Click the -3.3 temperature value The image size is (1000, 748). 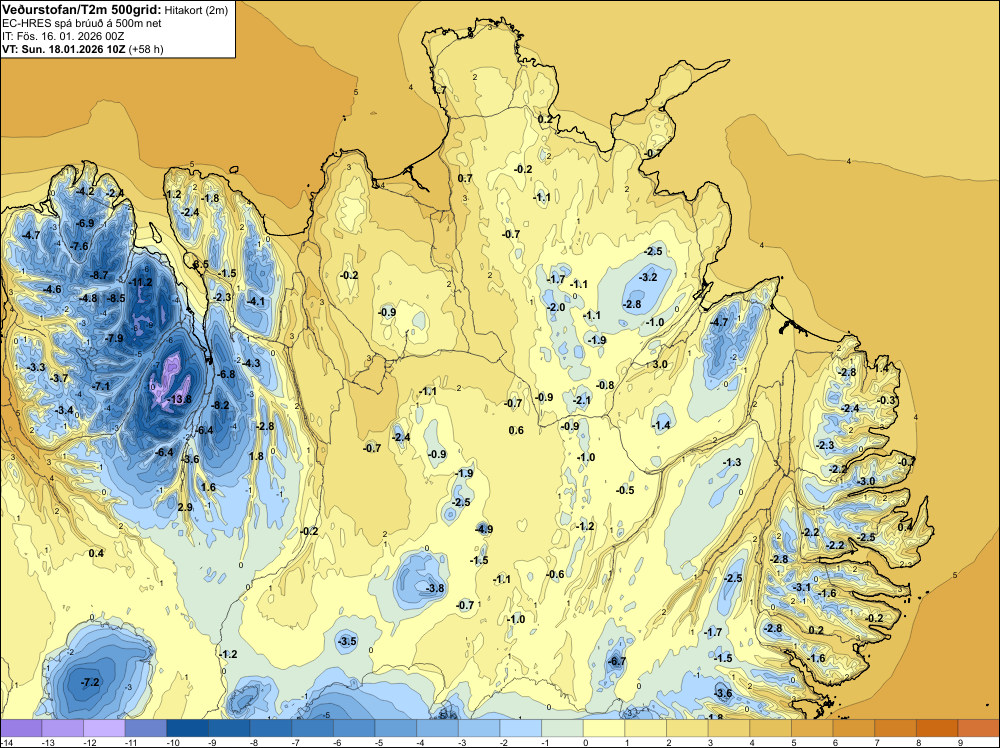(36, 367)
